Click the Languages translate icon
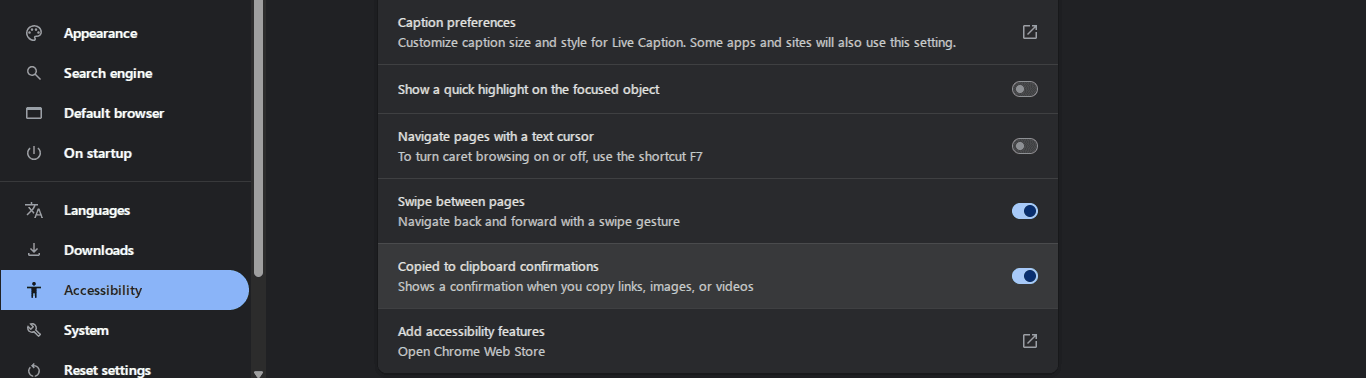The image size is (1366, 378). (x=34, y=210)
